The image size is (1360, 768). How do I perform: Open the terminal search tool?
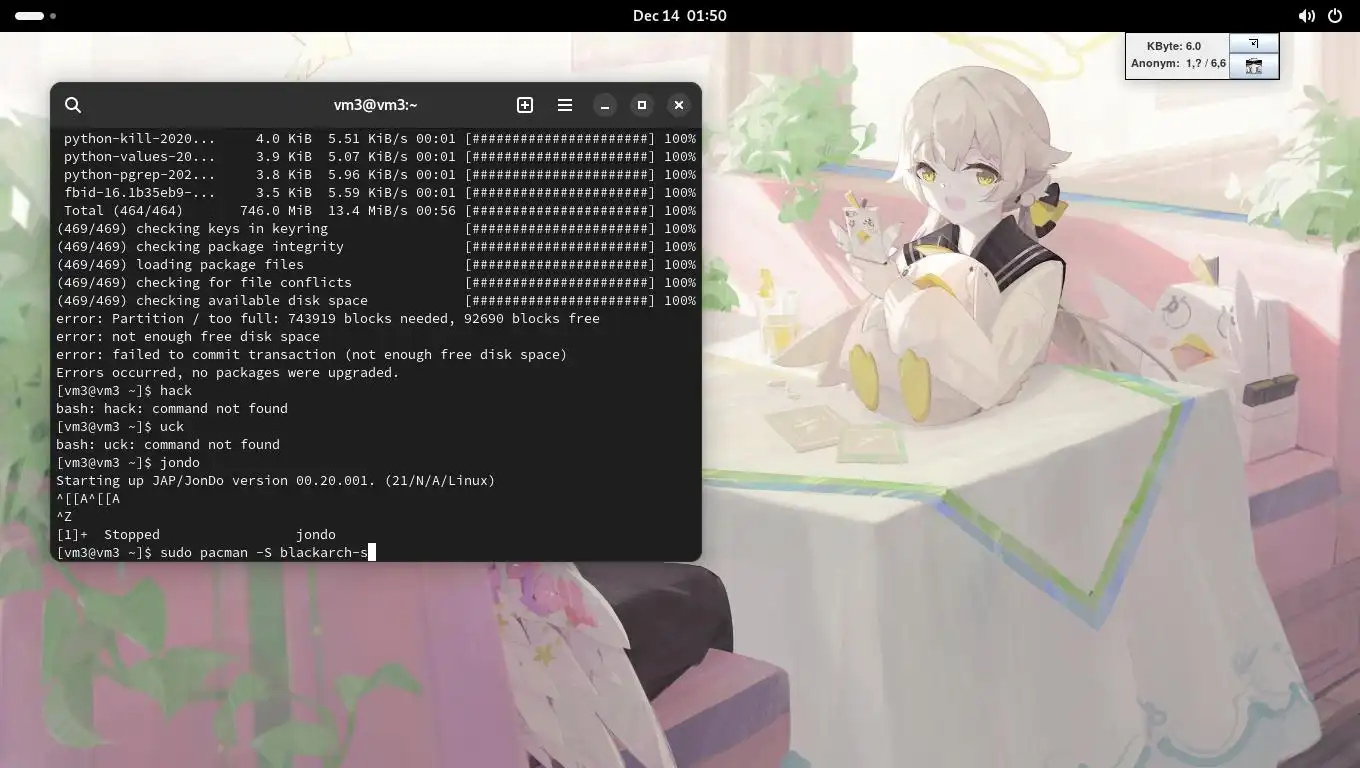click(73, 105)
